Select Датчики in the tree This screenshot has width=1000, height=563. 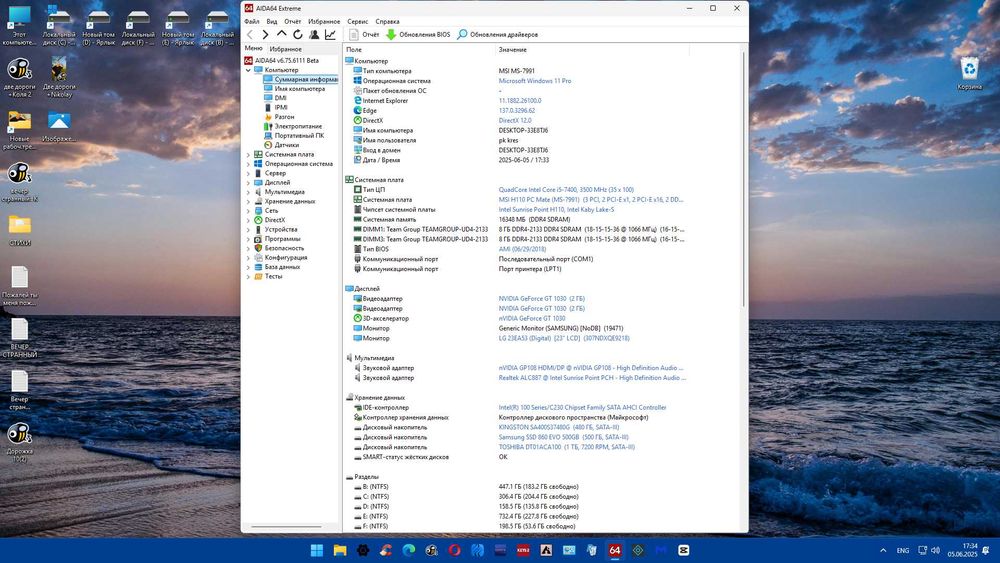[287, 145]
